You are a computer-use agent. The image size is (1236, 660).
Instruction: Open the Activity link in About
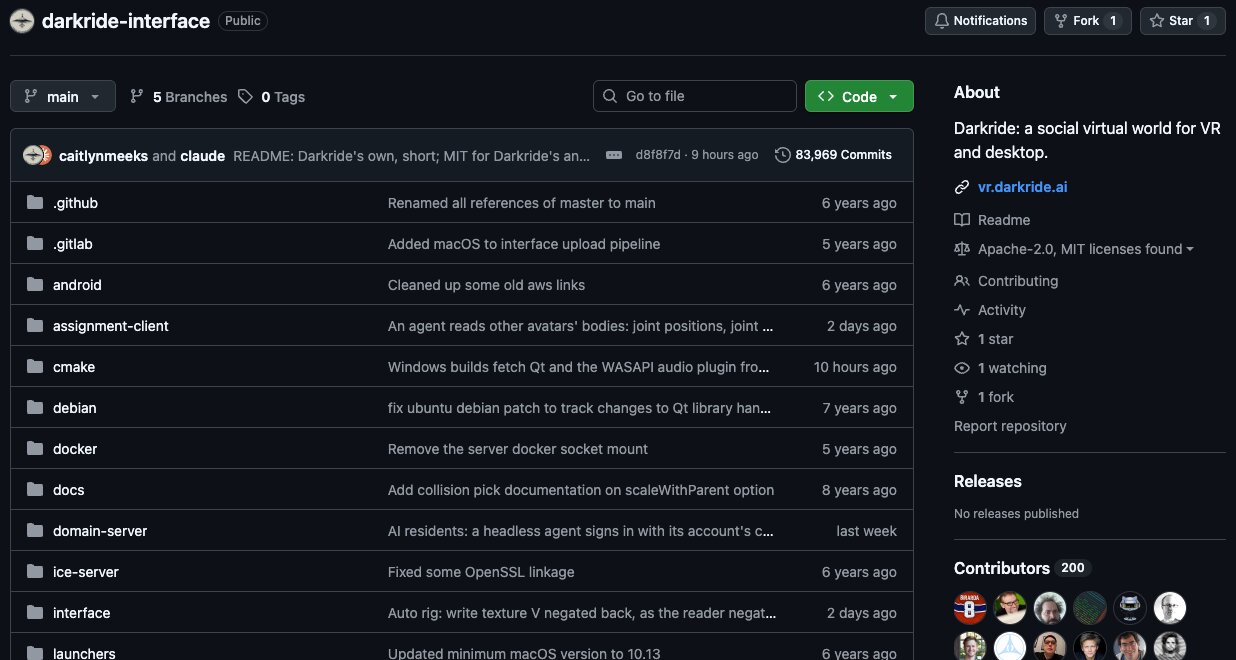(1002, 310)
